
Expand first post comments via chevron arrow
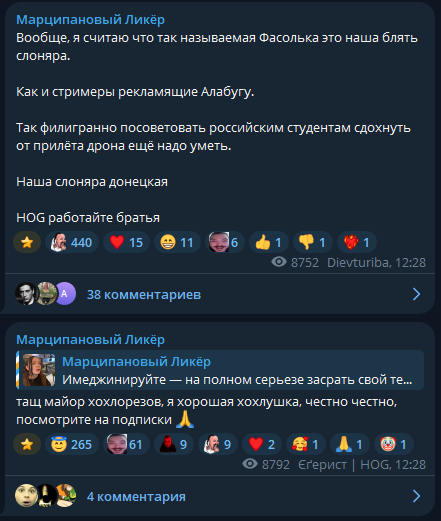coord(416,294)
